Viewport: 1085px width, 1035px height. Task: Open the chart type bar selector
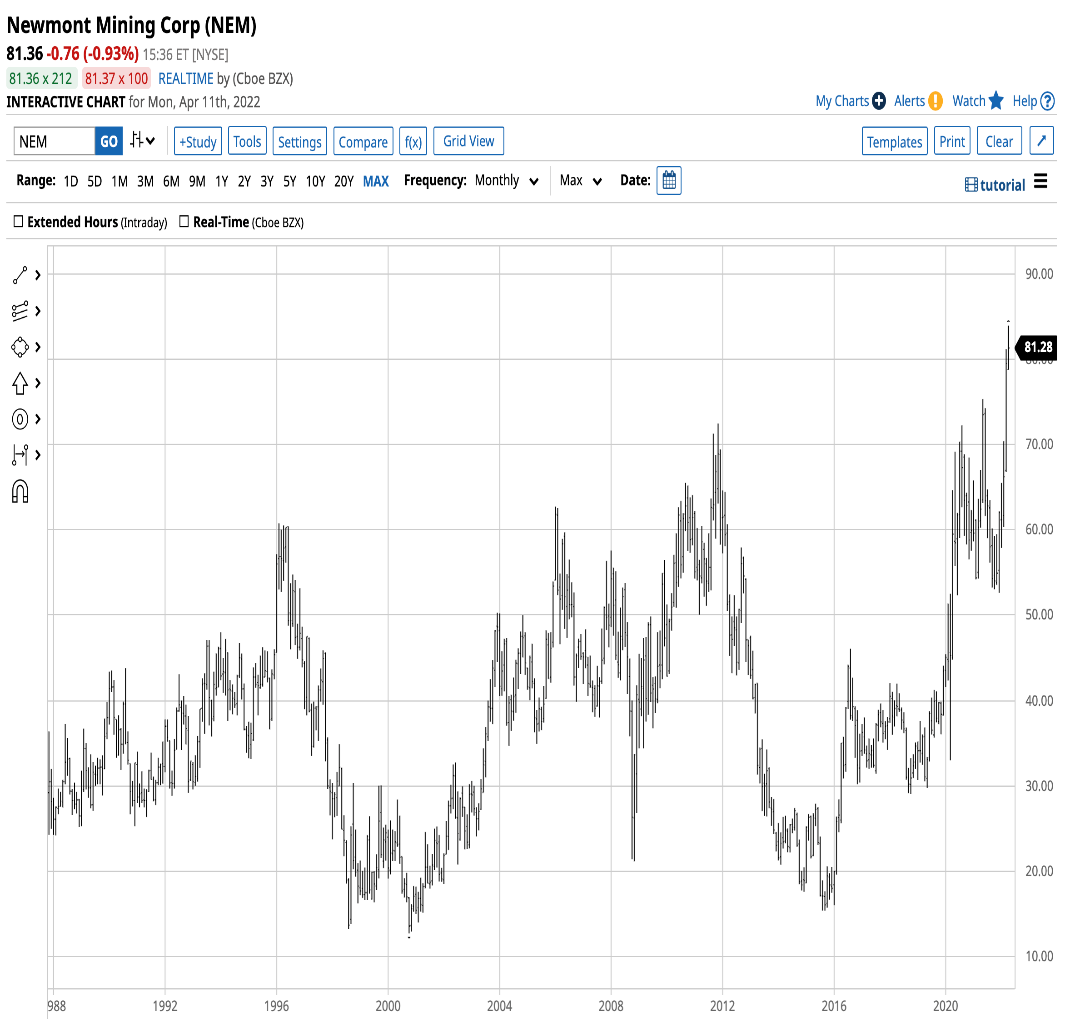(x=143, y=140)
